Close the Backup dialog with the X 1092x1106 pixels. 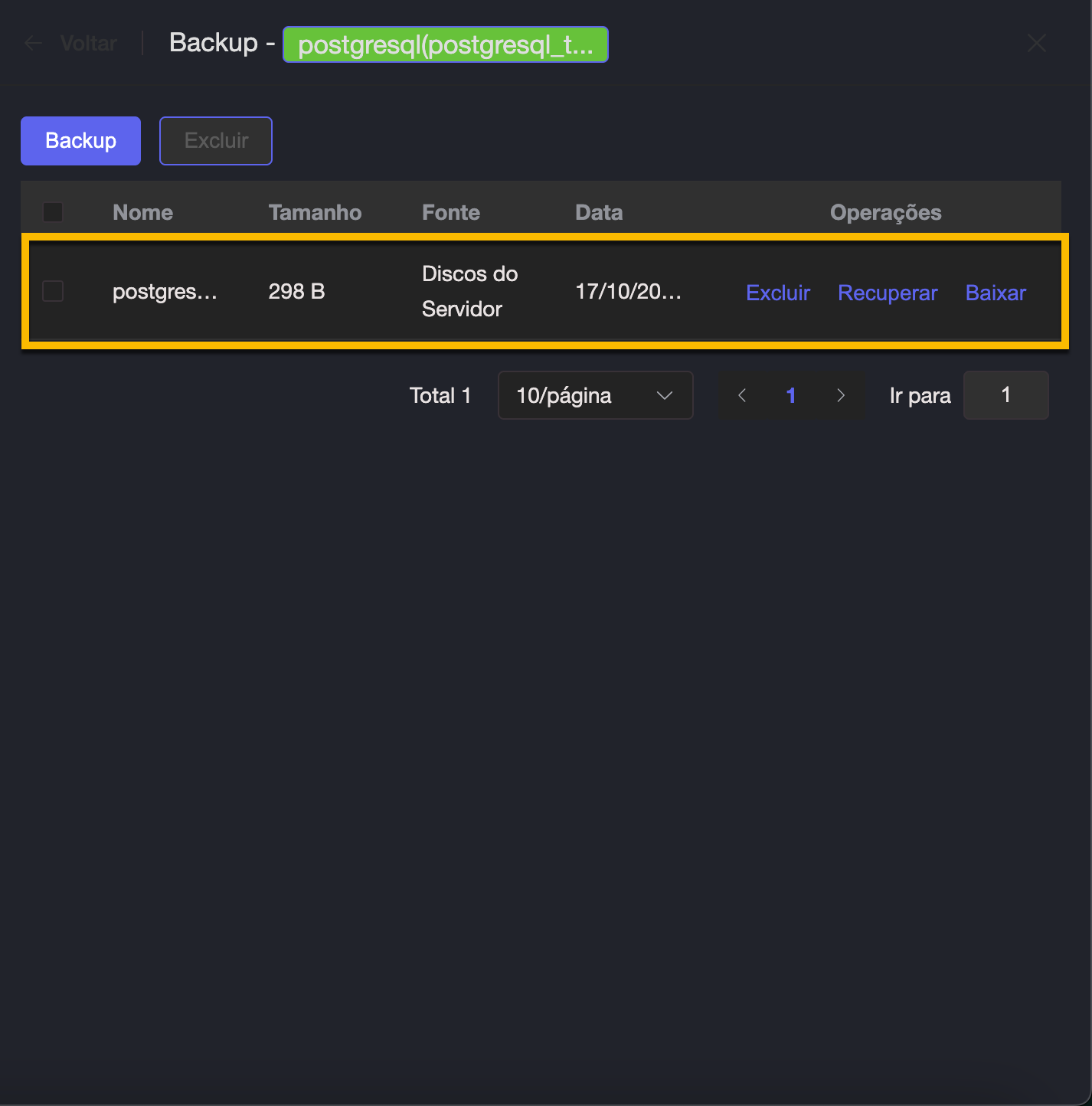[x=1036, y=43]
